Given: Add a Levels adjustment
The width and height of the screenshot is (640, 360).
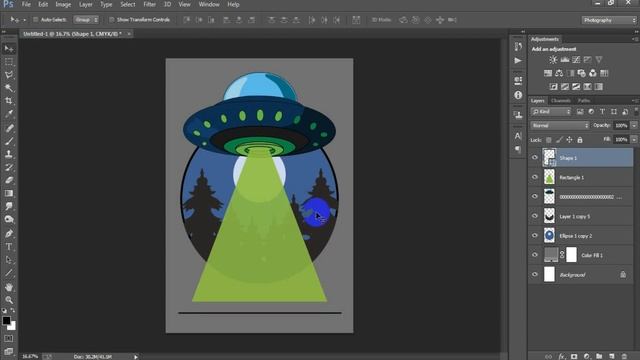Looking at the screenshot, I should 564,60.
